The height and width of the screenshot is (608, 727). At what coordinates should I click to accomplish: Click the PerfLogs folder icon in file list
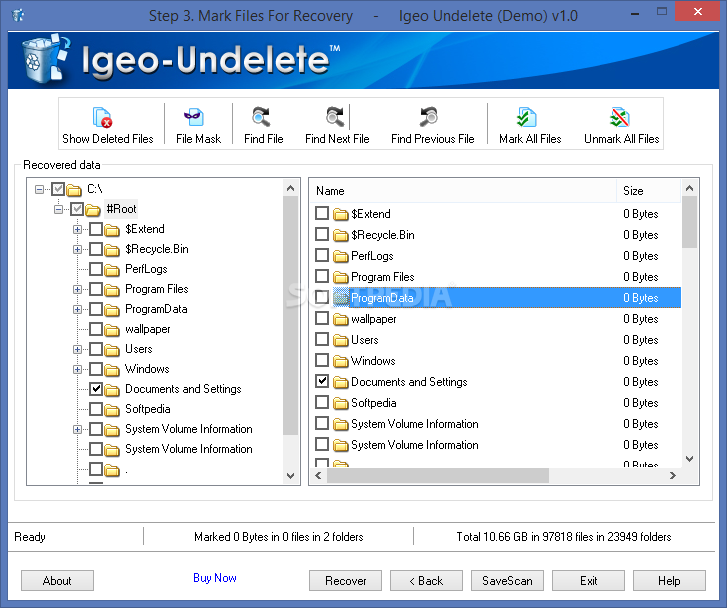click(x=341, y=256)
